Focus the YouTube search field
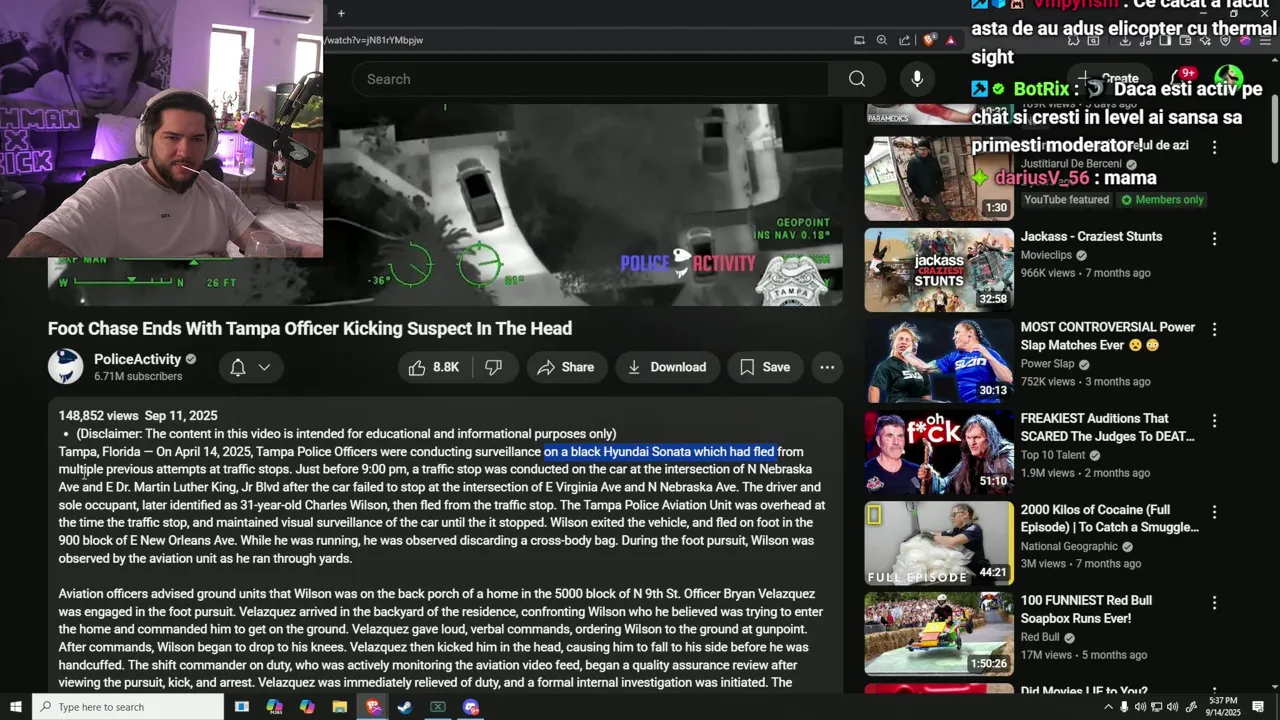Image resolution: width=1280 pixels, height=720 pixels. [590, 79]
